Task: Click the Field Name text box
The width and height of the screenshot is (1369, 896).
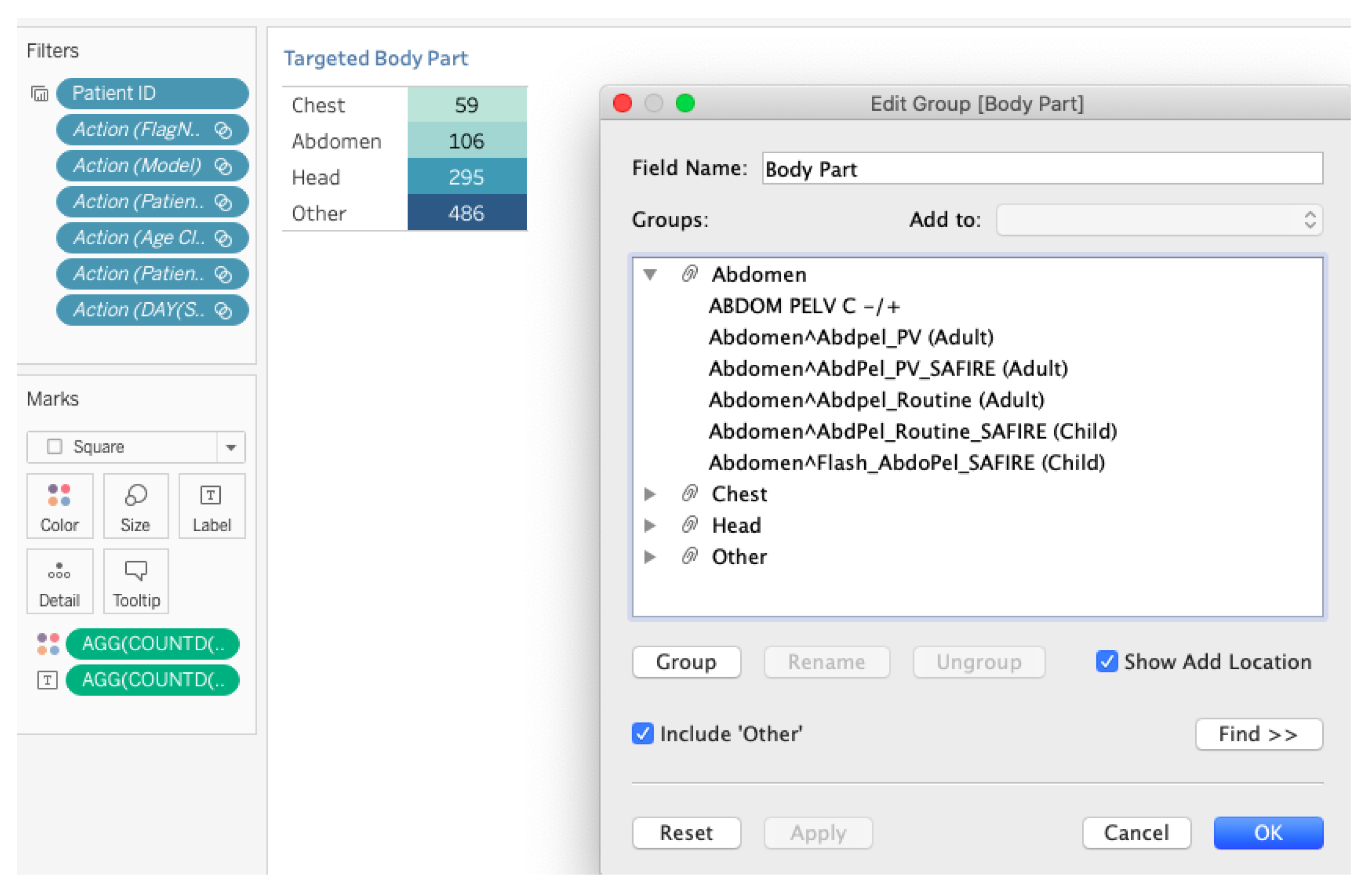Action: [1042, 169]
